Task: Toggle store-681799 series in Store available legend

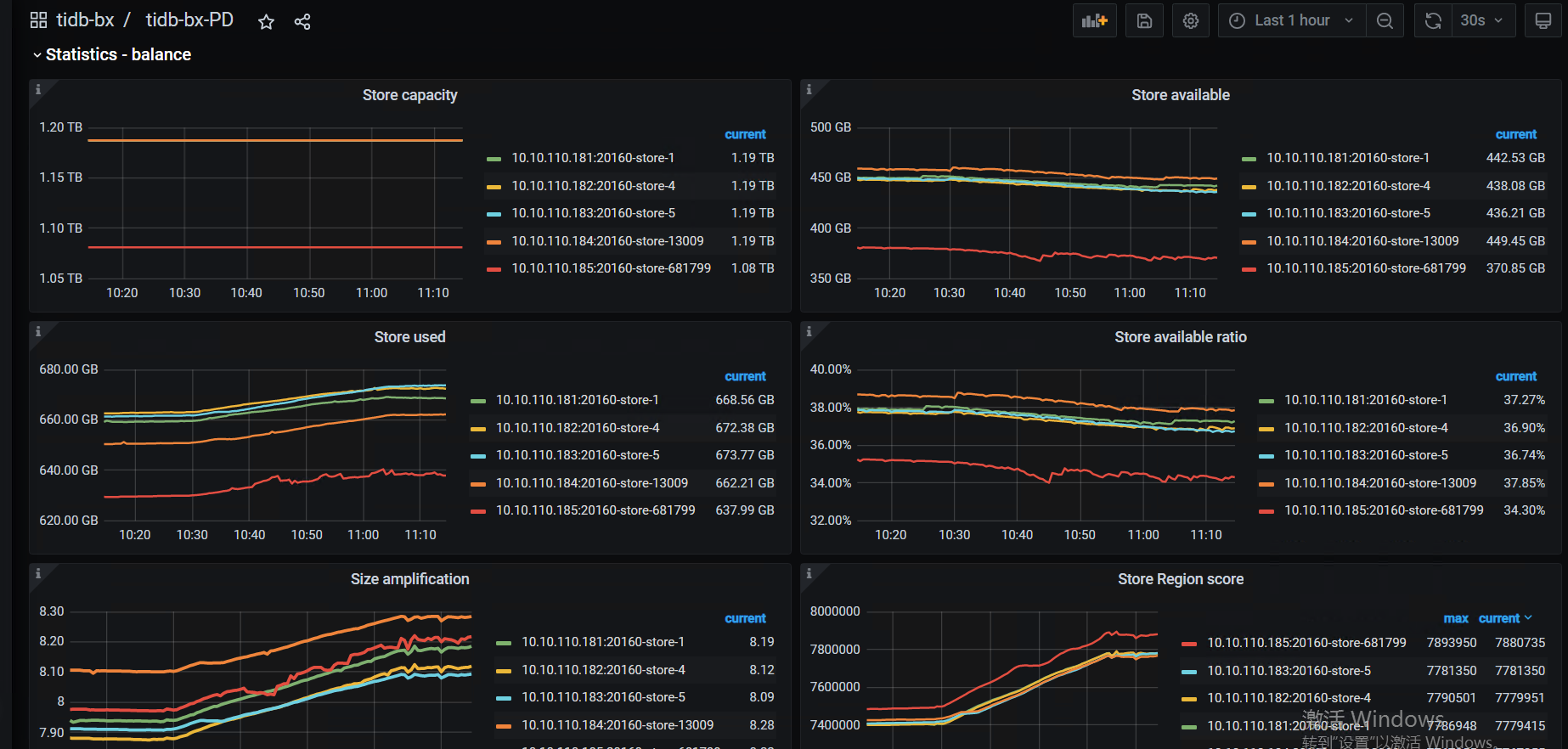Action: click(1366, 268)
